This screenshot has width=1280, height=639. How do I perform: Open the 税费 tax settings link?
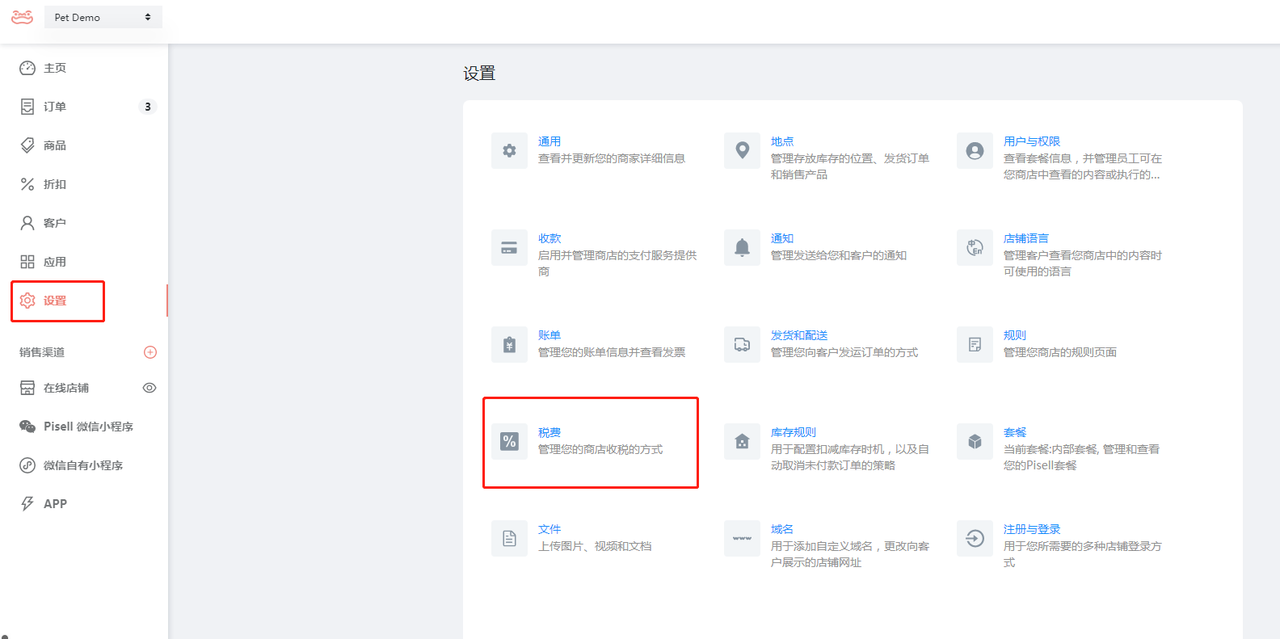pos(549,433)
